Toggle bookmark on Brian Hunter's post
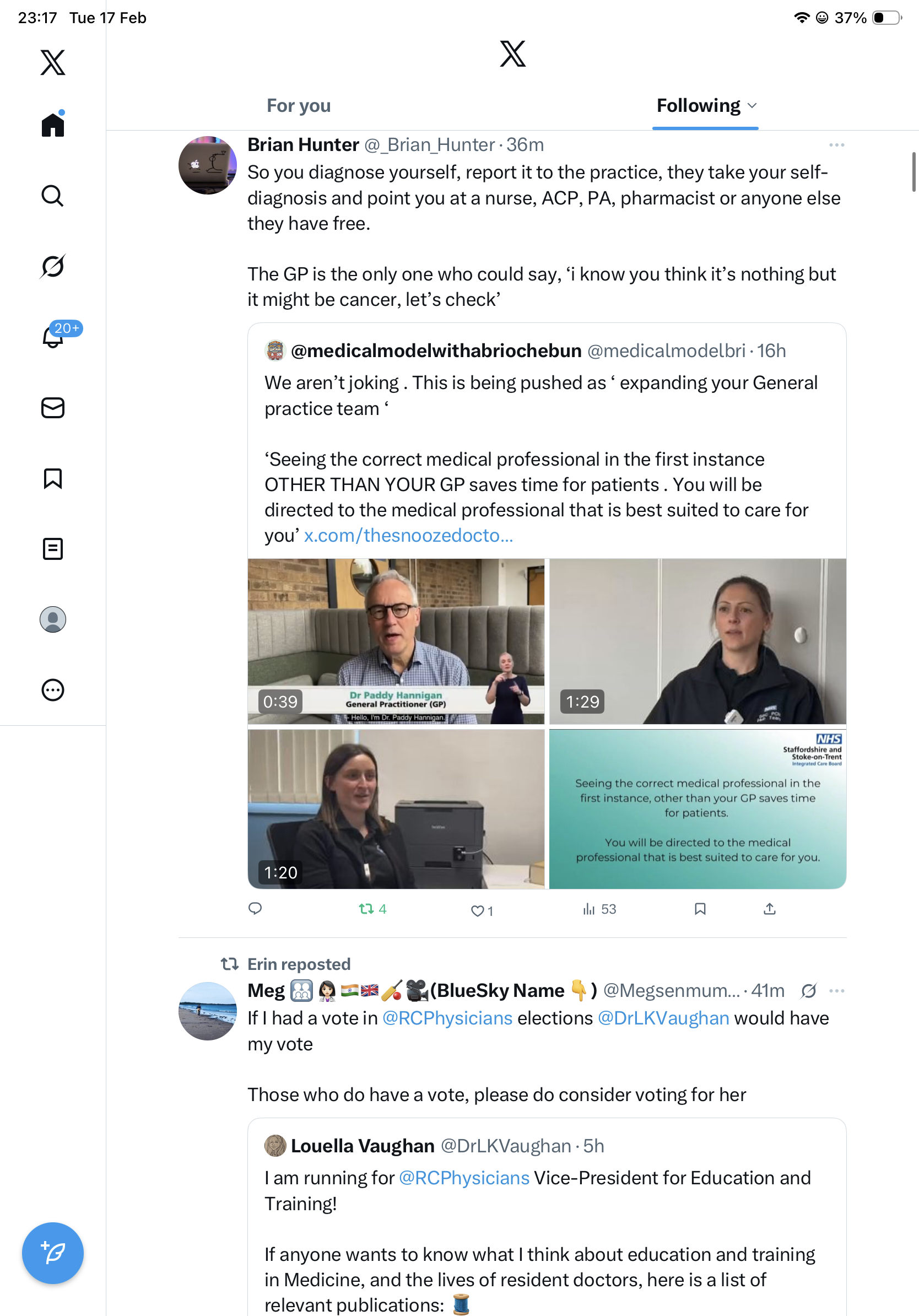 click(x=700, y=909)
